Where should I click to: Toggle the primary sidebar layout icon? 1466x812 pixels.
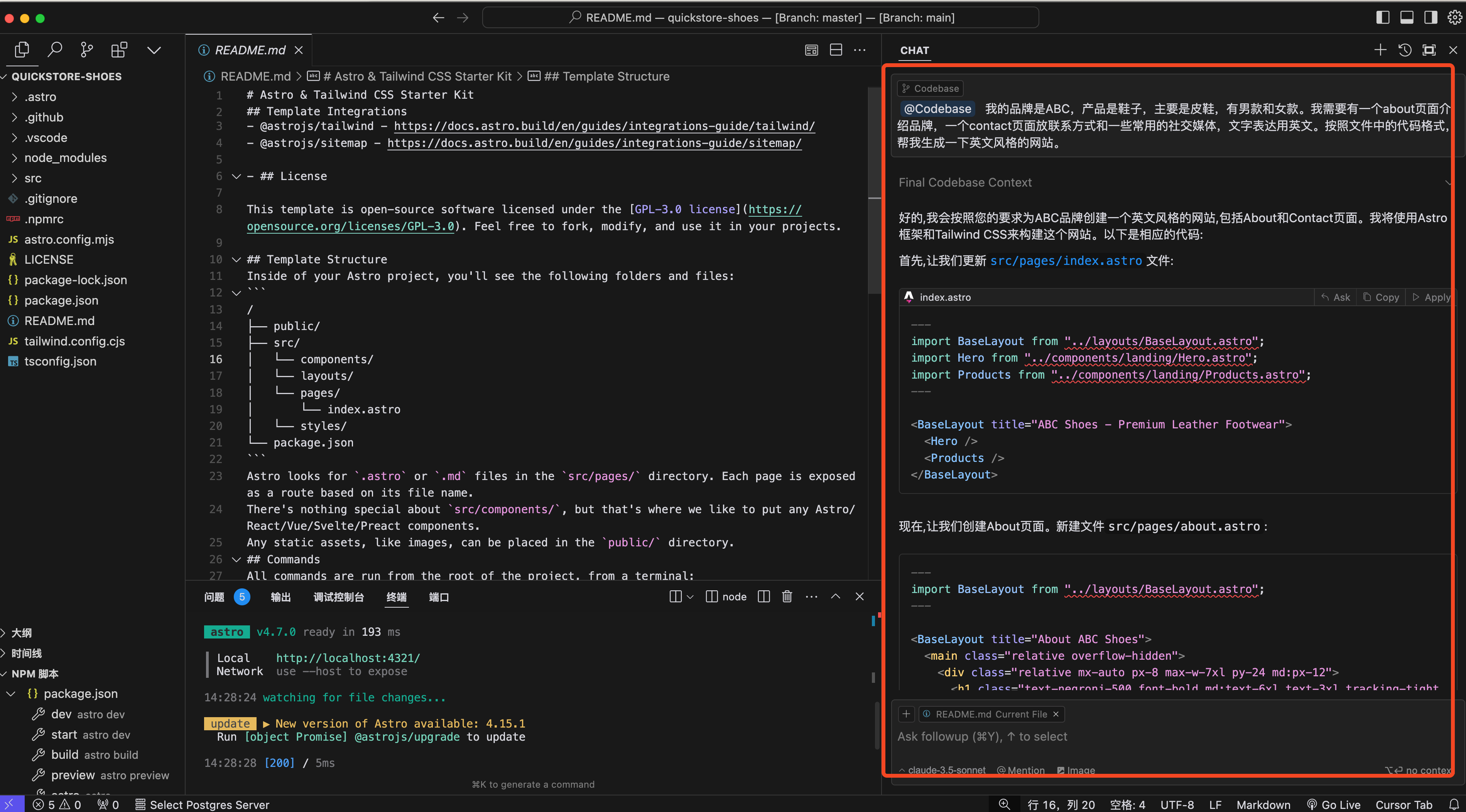pyautogui.click(x=1382, y=18)
